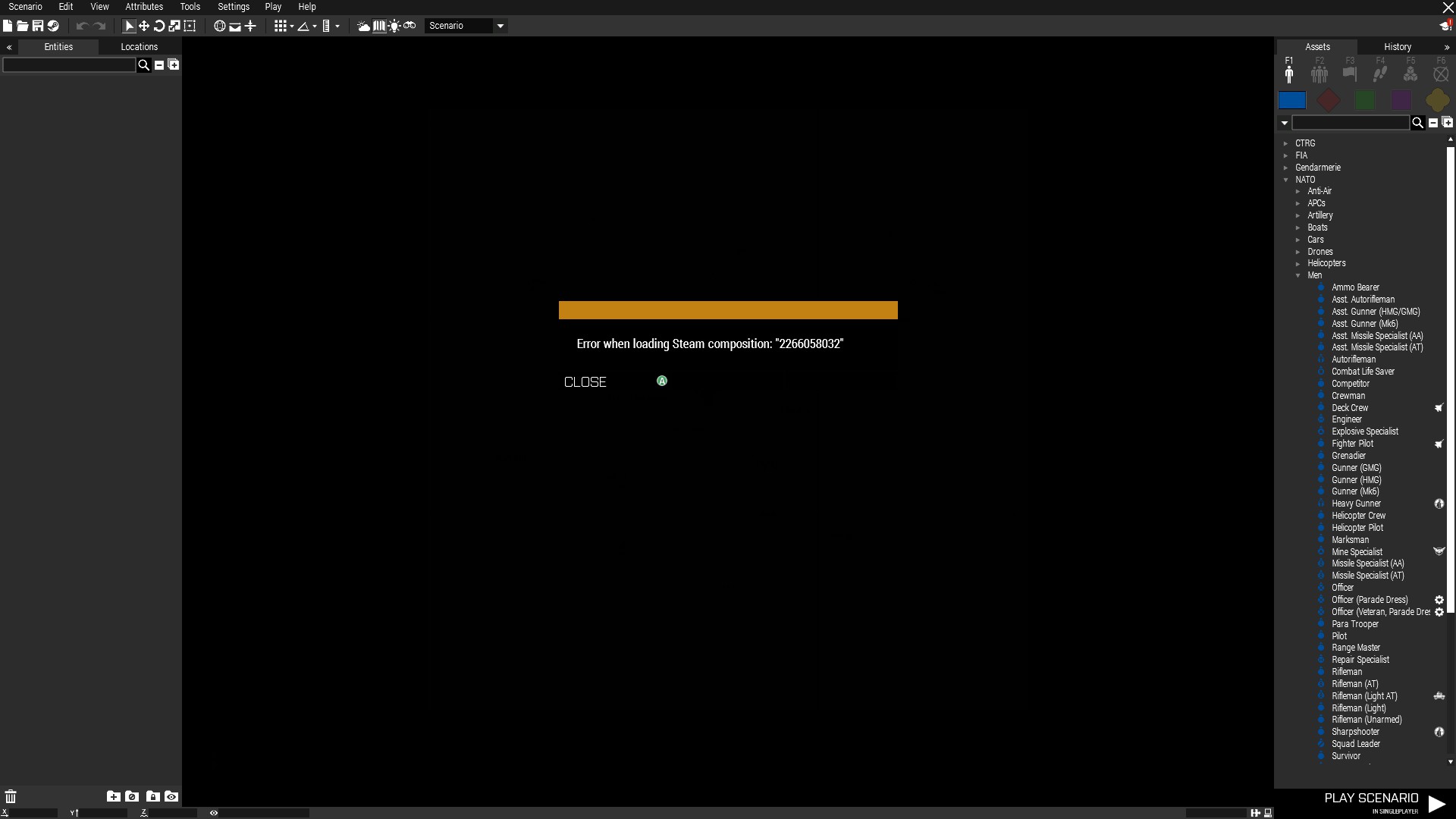
Task: Choose the blue BLUFOR side swatch
Action: pyautogui.click(x=1292, y=100)
